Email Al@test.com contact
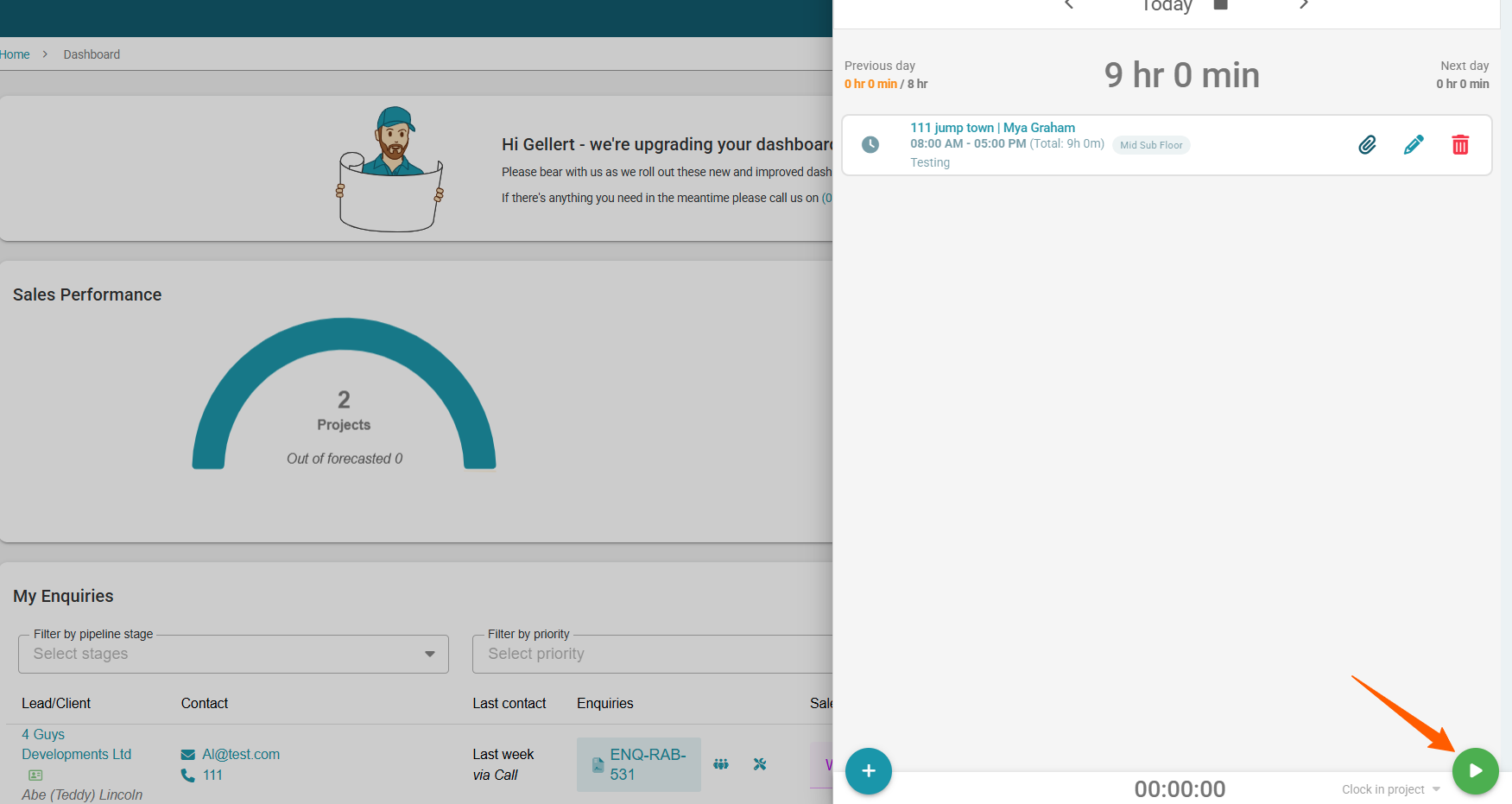 pyautogui.click(x=241, y=755)
